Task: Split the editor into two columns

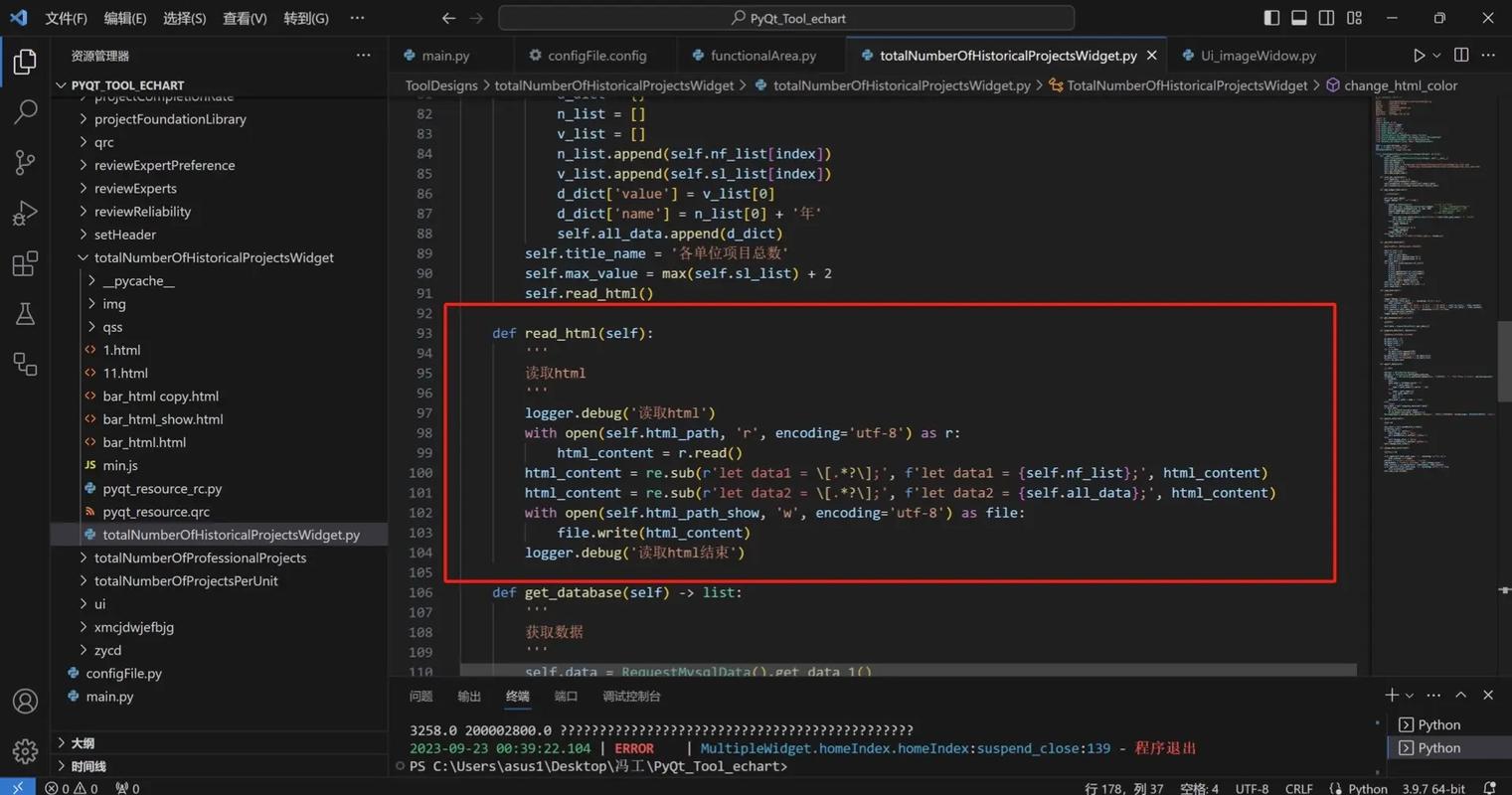Action: 1459,55
